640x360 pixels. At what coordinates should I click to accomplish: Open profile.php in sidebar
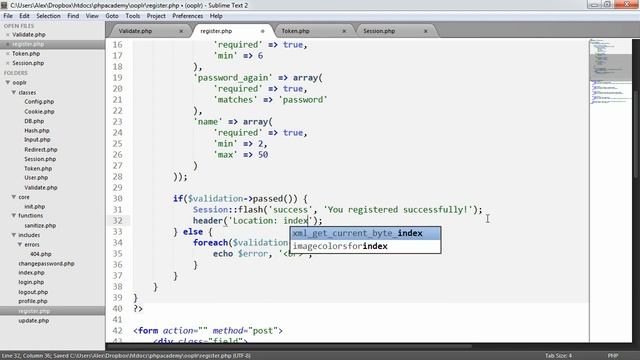[33, 301]
